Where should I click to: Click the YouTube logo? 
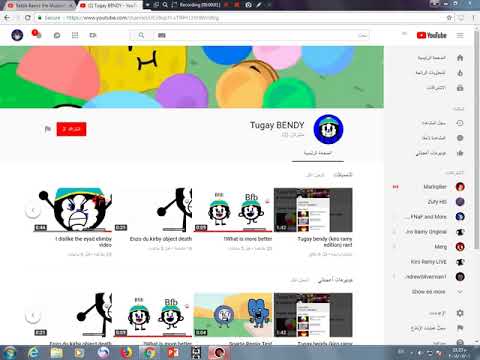[x=431, y=35]
